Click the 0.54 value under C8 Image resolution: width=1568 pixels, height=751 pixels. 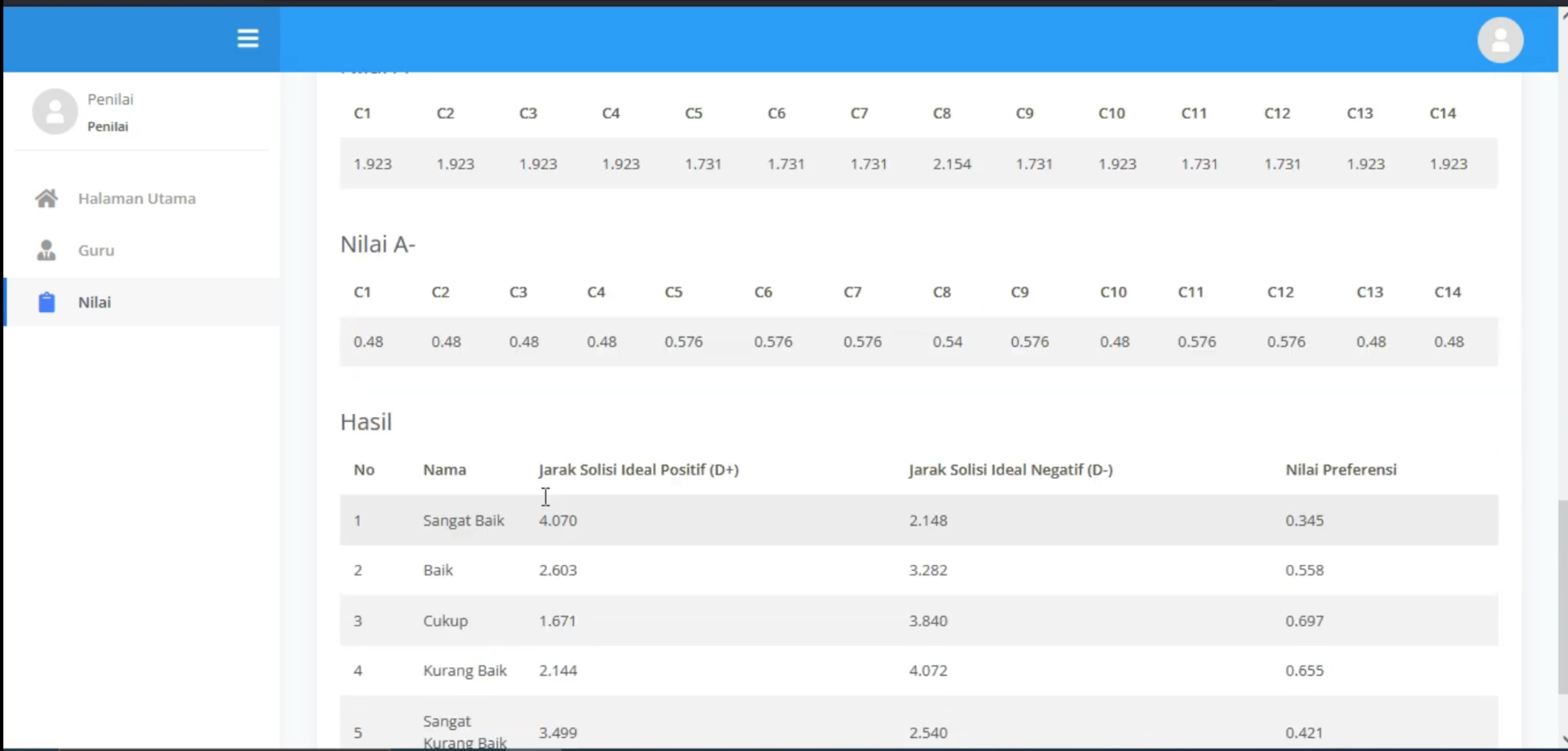(x=948, y=342)
